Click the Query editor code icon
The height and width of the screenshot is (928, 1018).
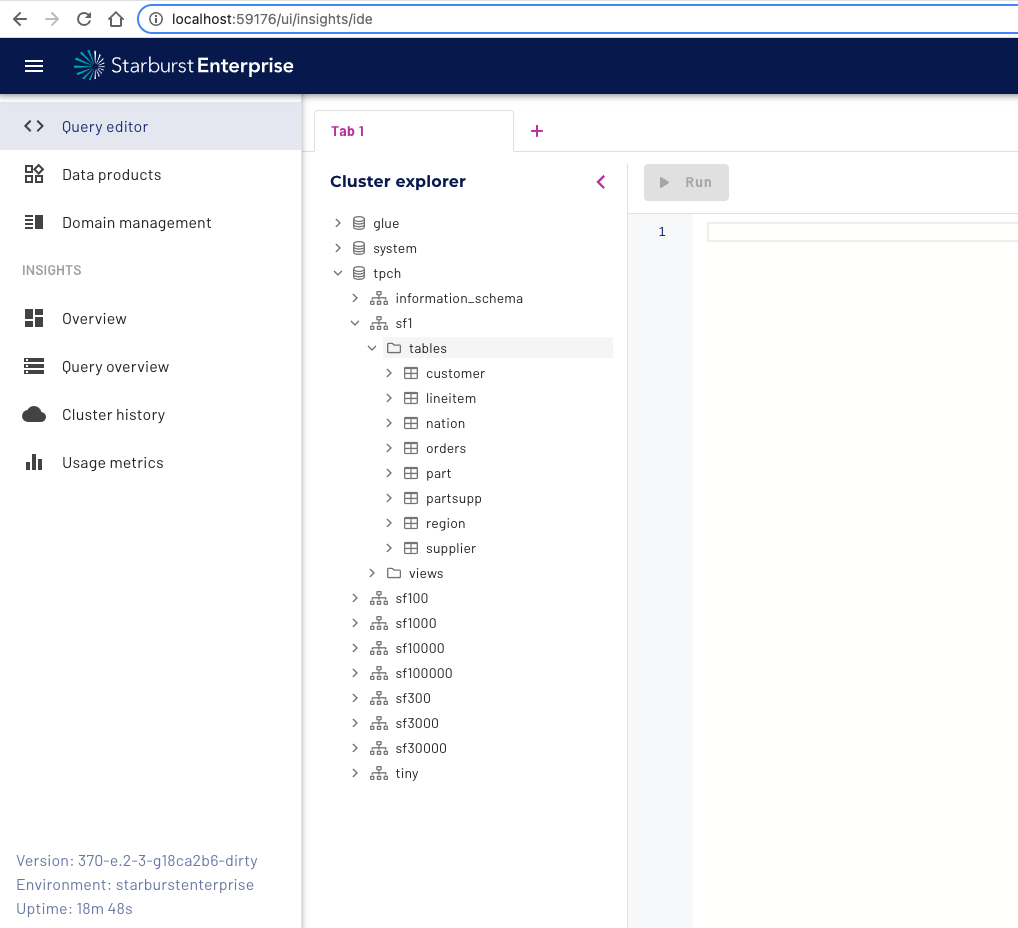coord(34,126)
